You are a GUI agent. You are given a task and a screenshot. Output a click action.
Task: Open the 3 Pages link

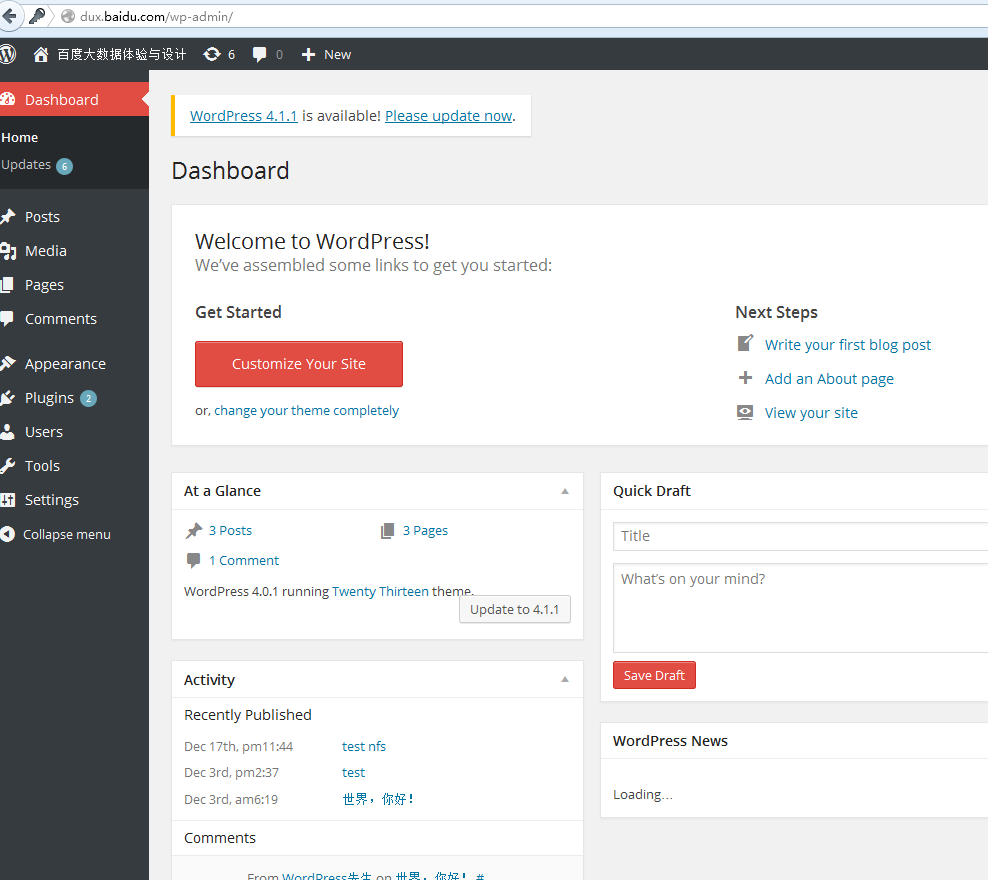[425, 530]
